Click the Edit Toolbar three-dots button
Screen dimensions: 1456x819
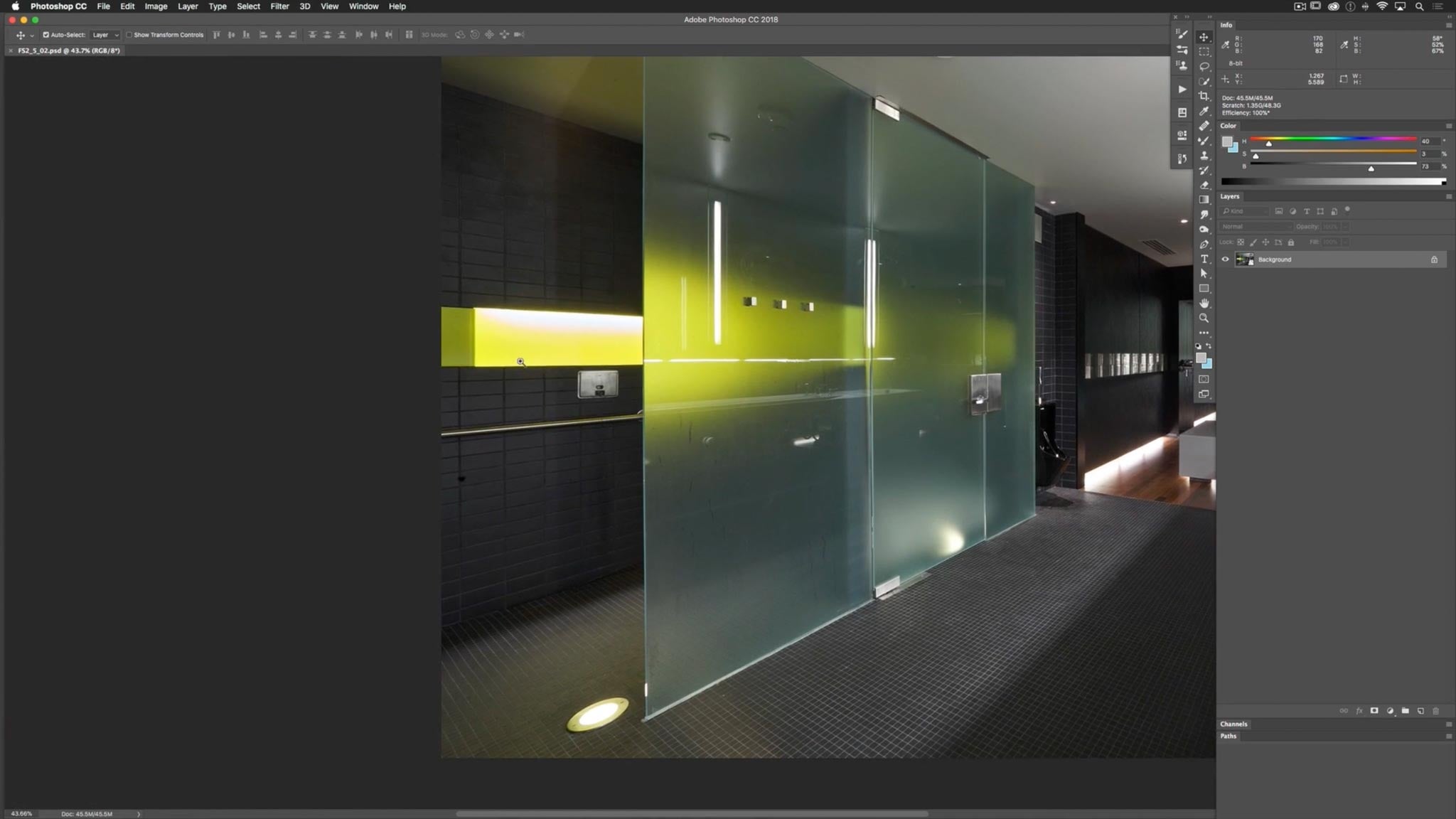(1204, 333)
